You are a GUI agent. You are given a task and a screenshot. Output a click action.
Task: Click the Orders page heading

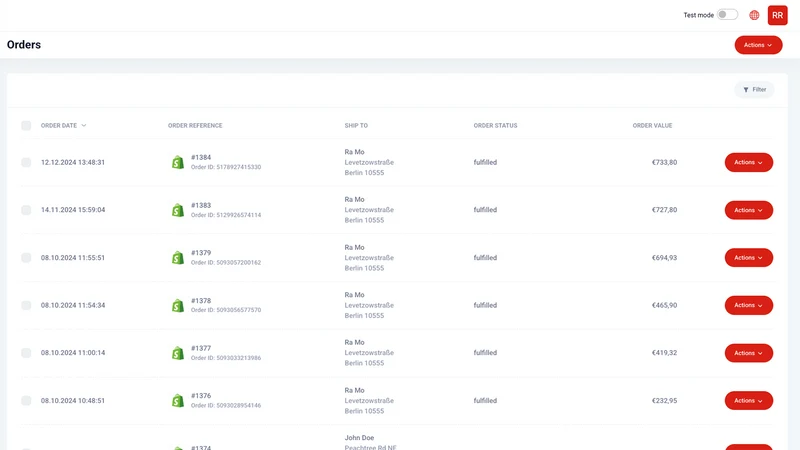tap(24, 45)
